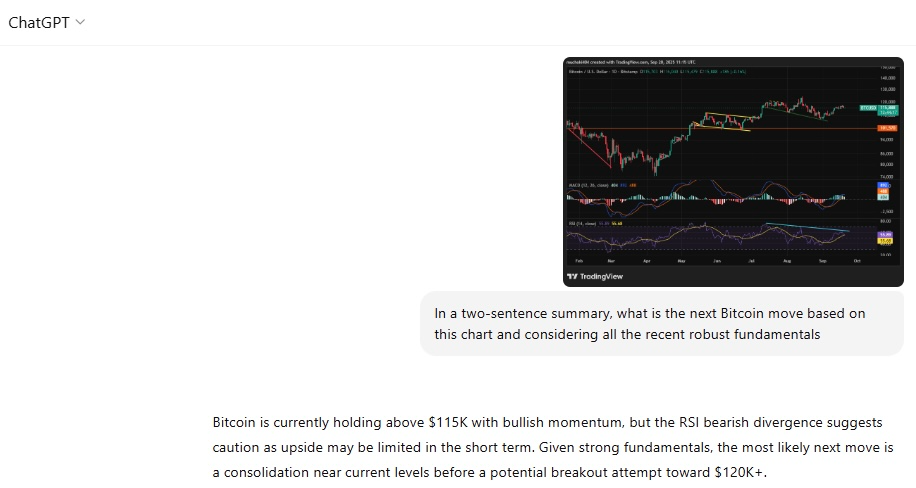Click the Apr label on time axis
This screenshot has height=488, width=916.
coord(646,261)
